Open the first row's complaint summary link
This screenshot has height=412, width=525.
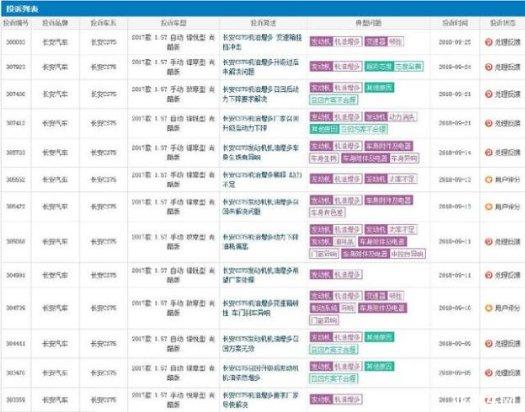click(x=262, y=42)
